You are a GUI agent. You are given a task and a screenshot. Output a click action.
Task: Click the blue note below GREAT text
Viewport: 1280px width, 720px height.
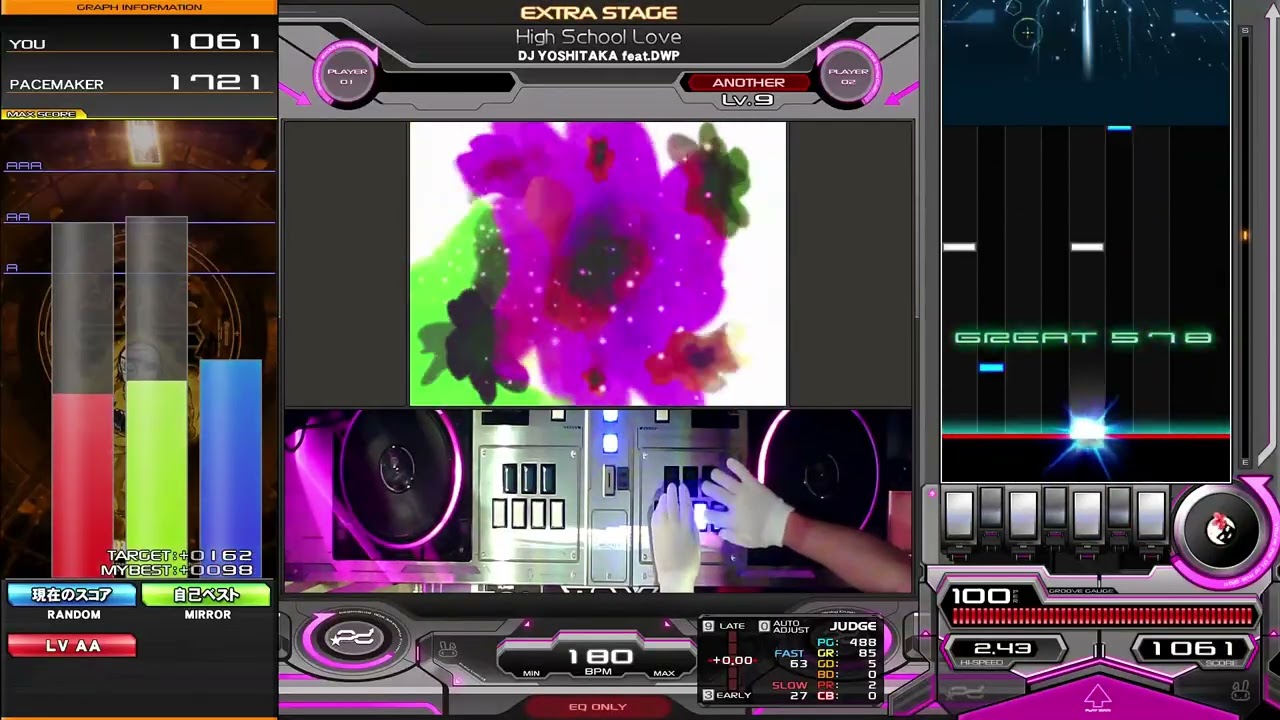click(x=991, y=368)
